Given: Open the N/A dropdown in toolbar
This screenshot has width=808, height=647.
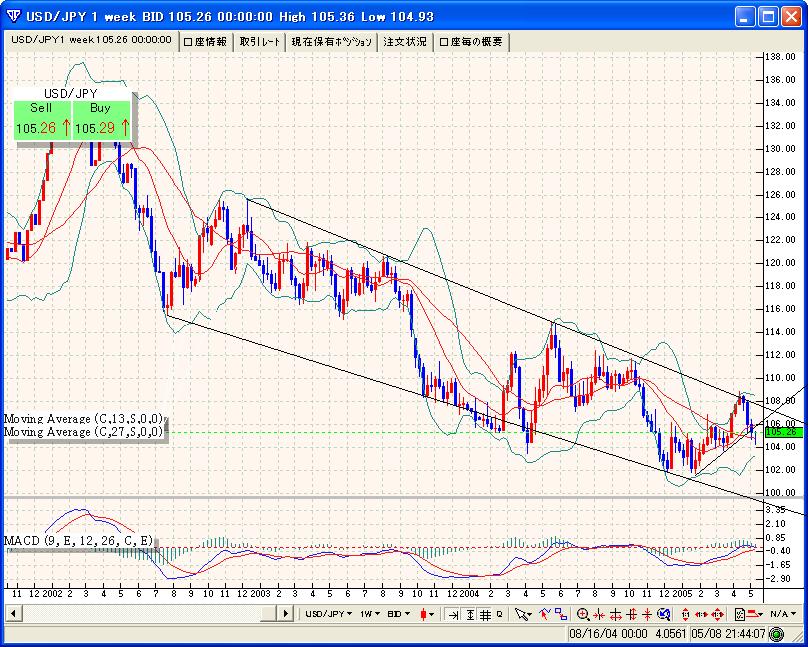Looking at the screenshot, I should [x=783, y=614].
